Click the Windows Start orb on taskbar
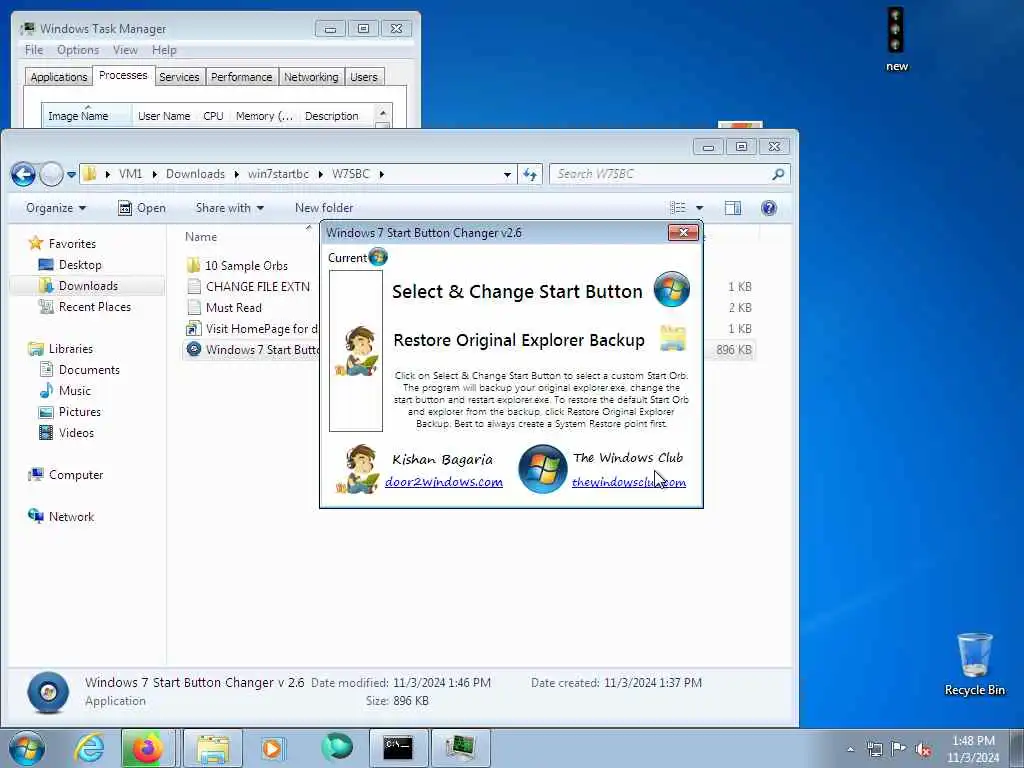 27,748
